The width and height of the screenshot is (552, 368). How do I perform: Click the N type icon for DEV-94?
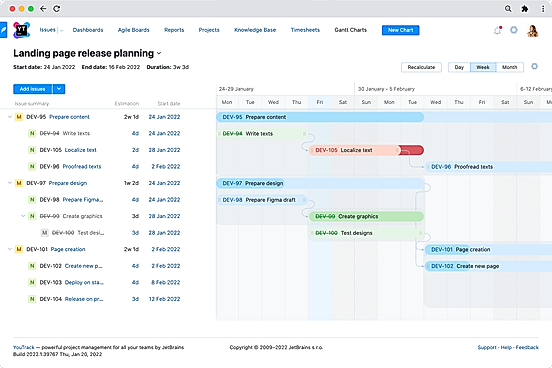point(32,133)
